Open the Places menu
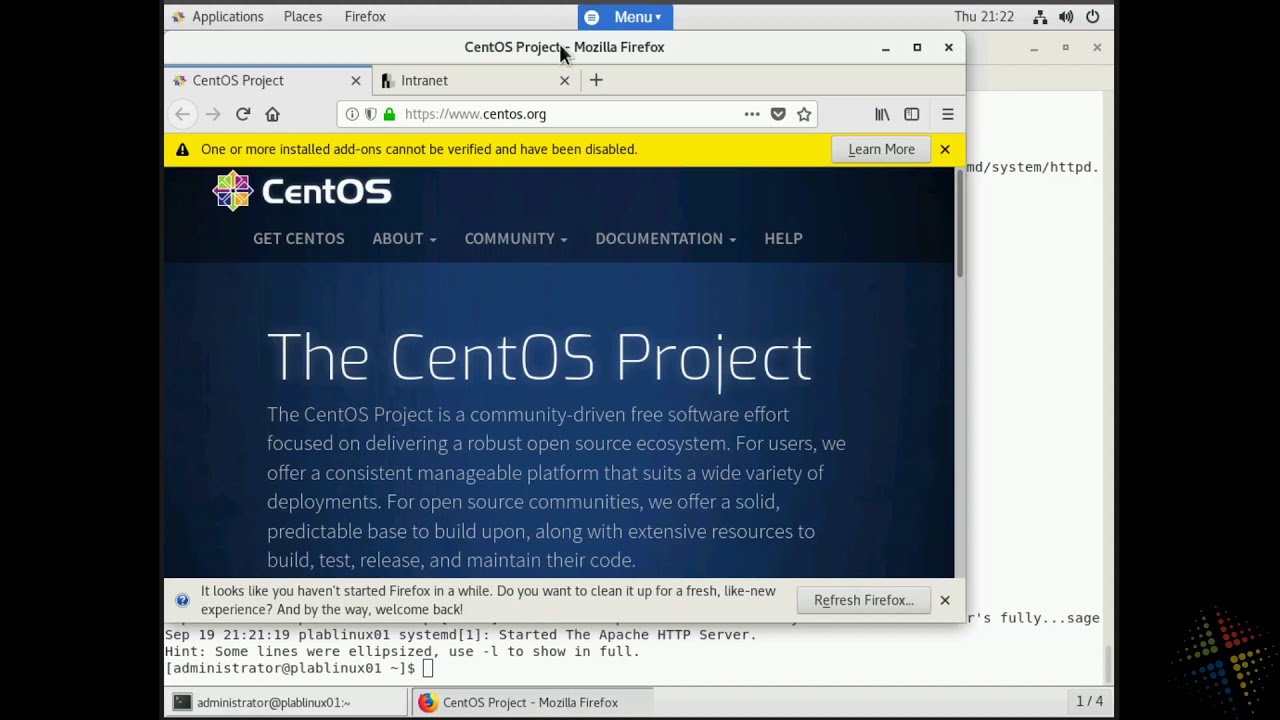The height and width of the screenshot is (720, 1280). pyautogui.click(x=303, y=16)
